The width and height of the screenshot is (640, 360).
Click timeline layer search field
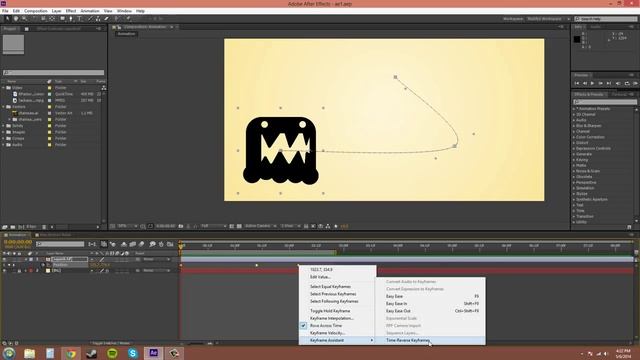60,244
